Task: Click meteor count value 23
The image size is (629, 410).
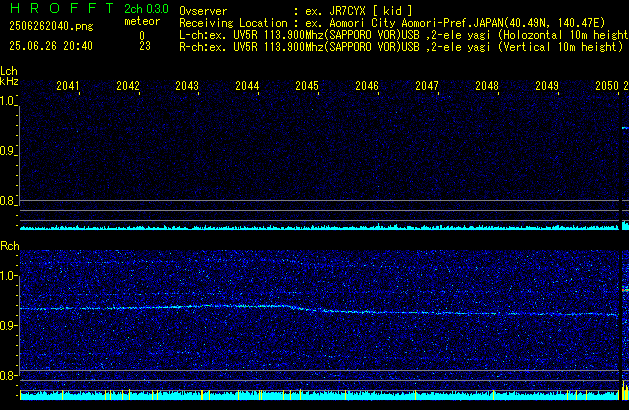Action: click(x=145, y=46)
